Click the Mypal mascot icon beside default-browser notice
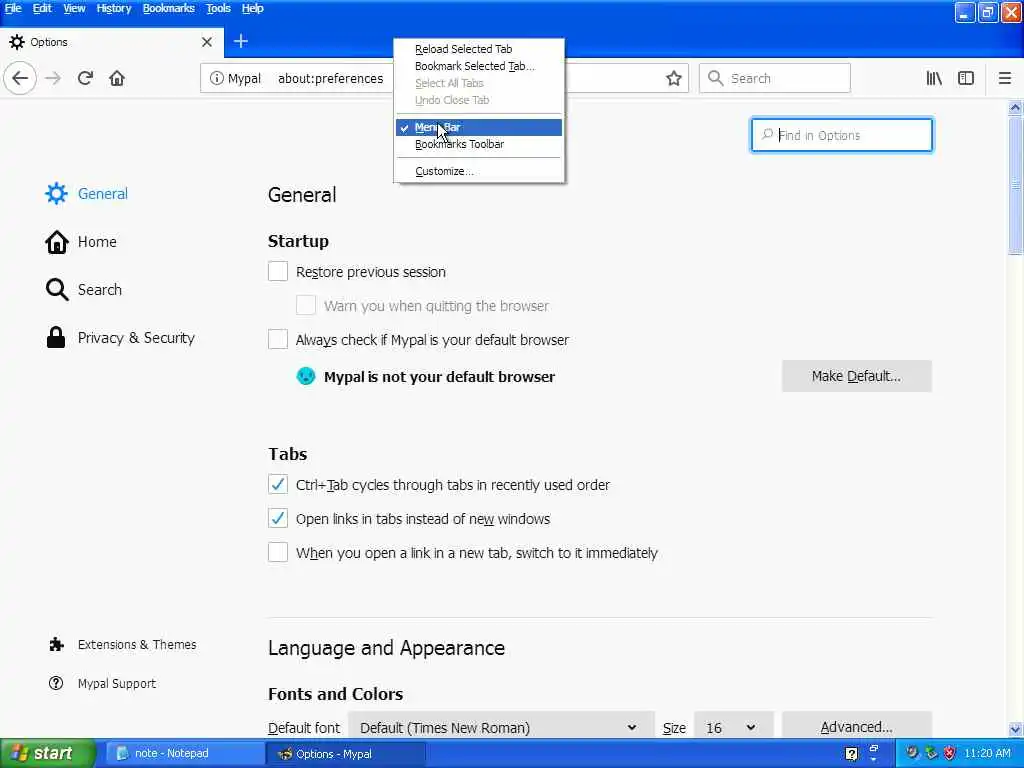This screenshot has height=768, width=1024. tap(306, 376)
